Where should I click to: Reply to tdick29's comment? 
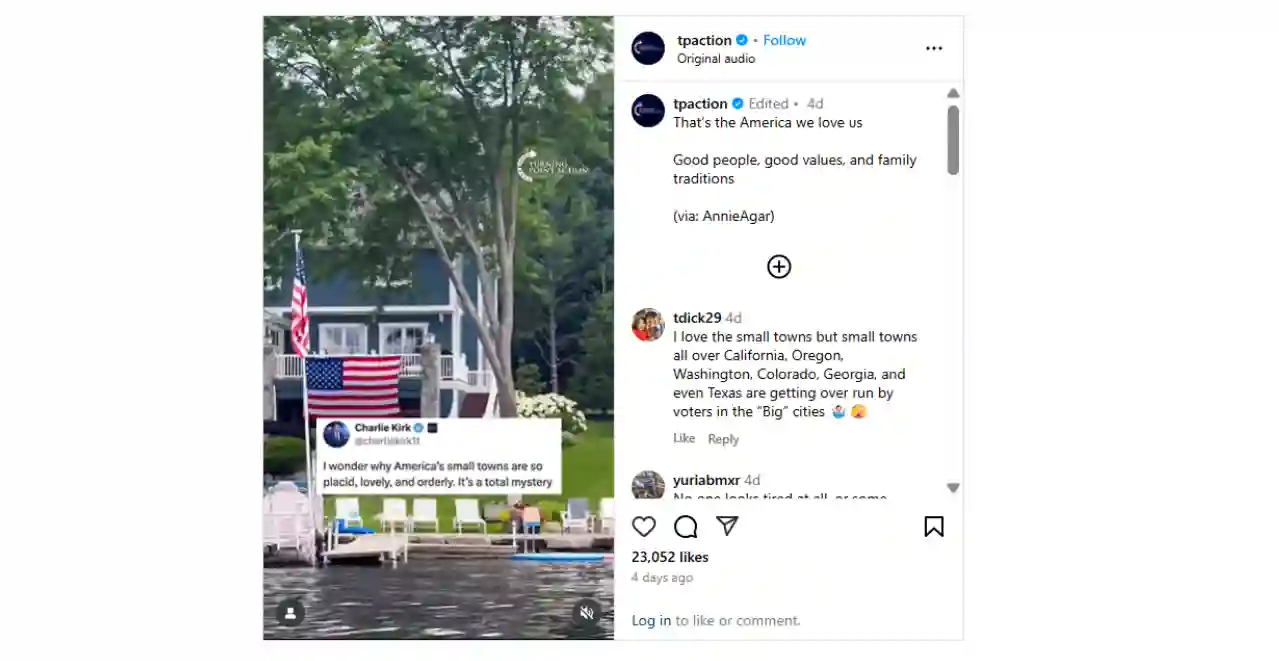tap(723, 439)
